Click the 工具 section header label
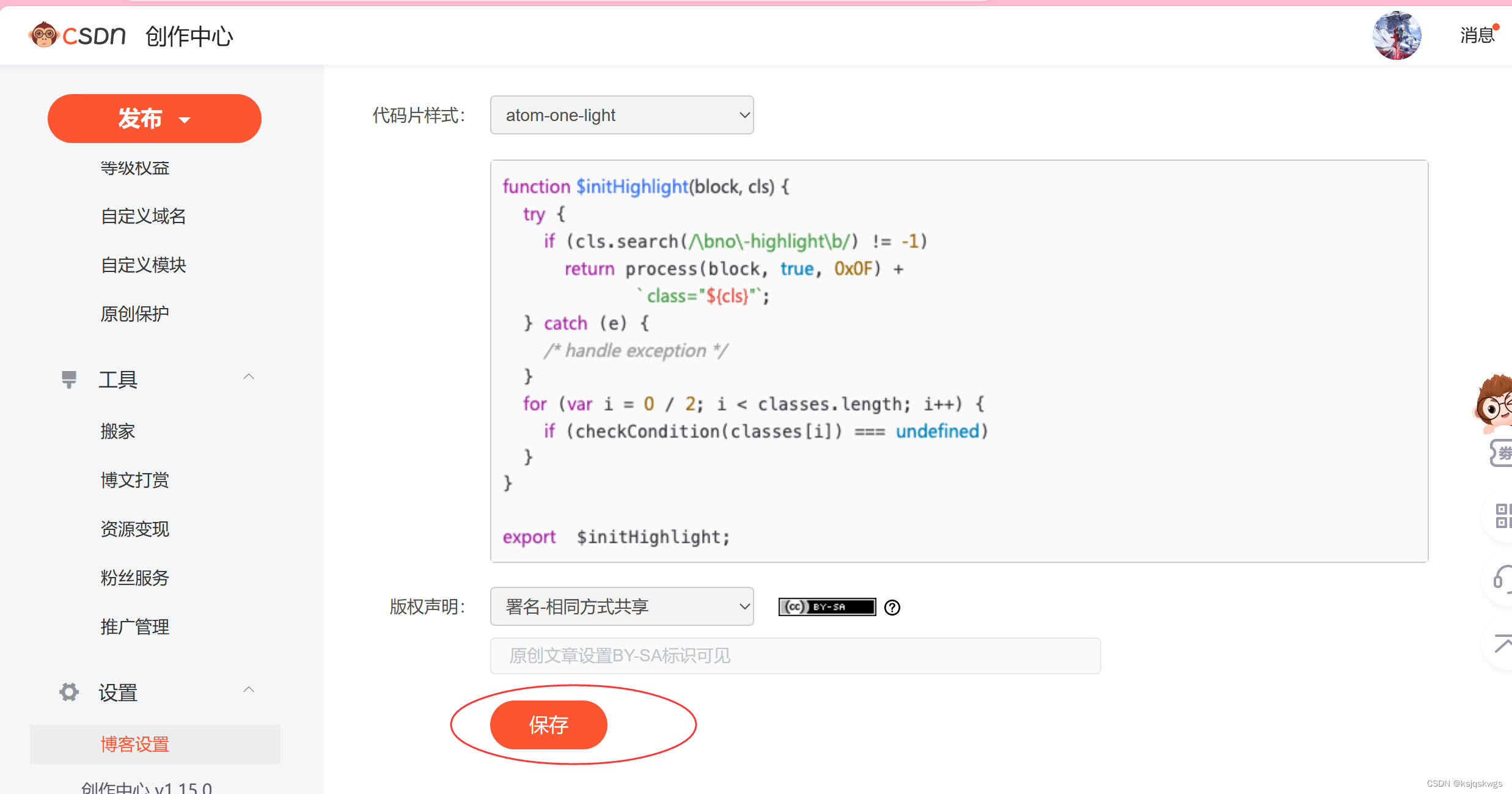This screenshot has height=794, width=1512. [118, 380]
